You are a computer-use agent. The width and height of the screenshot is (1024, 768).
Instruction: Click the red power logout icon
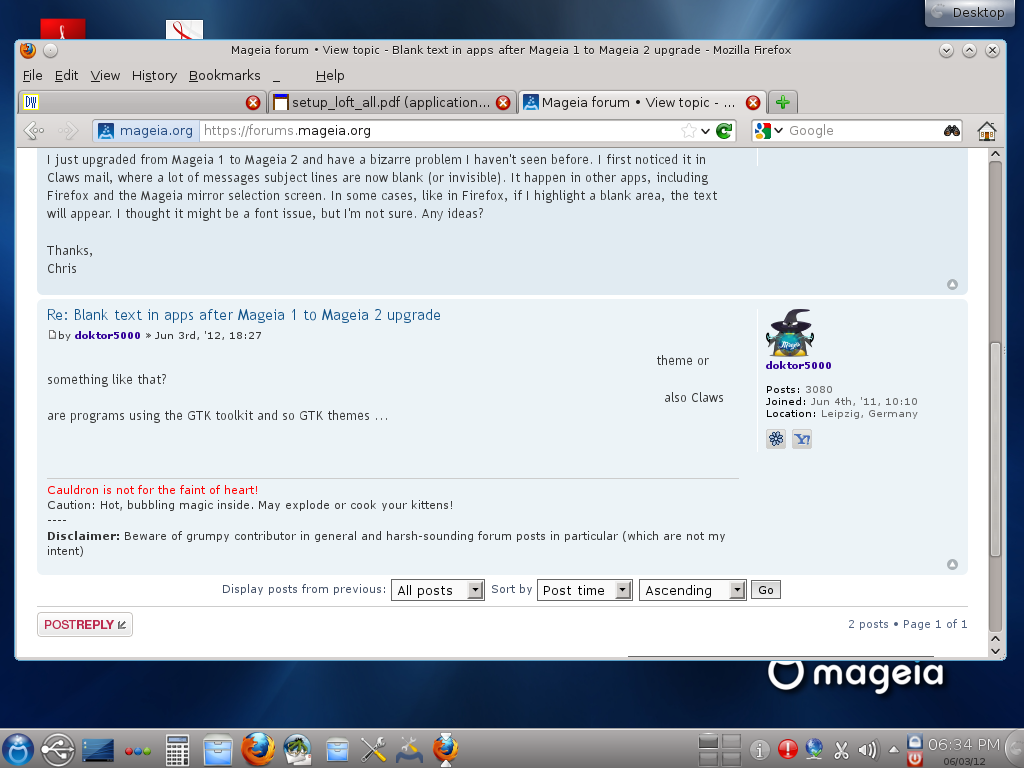915,759
